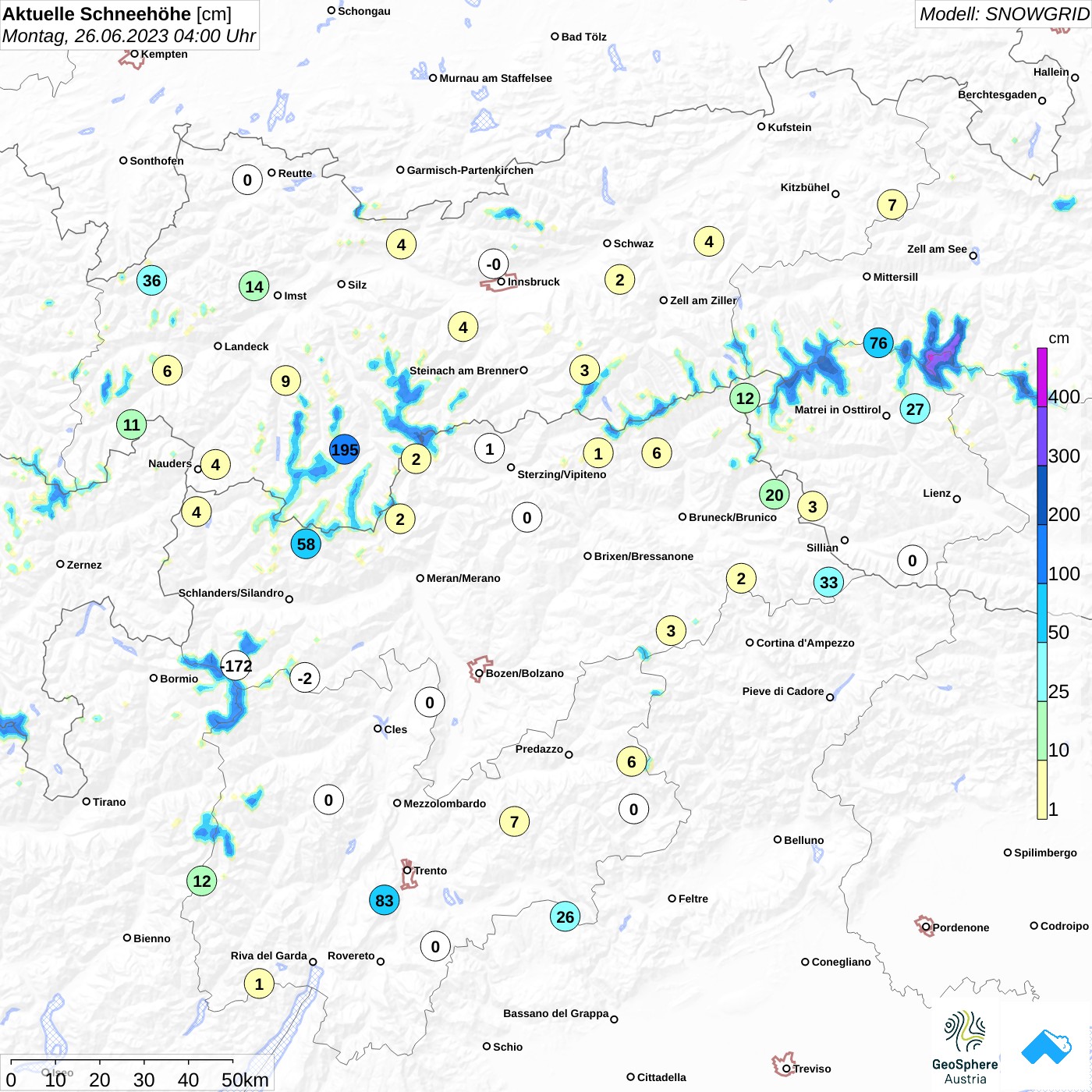This screenshot has height=1092, width=1092.
Task: Click the 'cm' unit label above the legend
Action: point(1058,339)
